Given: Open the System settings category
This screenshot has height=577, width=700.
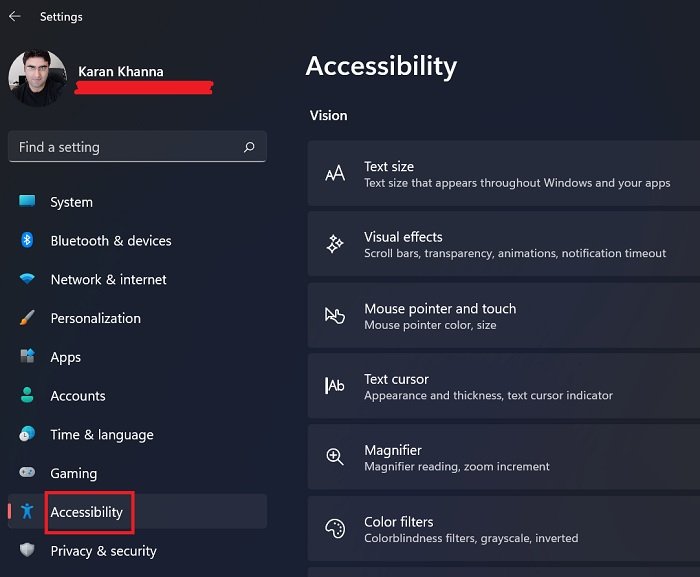Looking at the screenshot, I should tap(71, 202).
